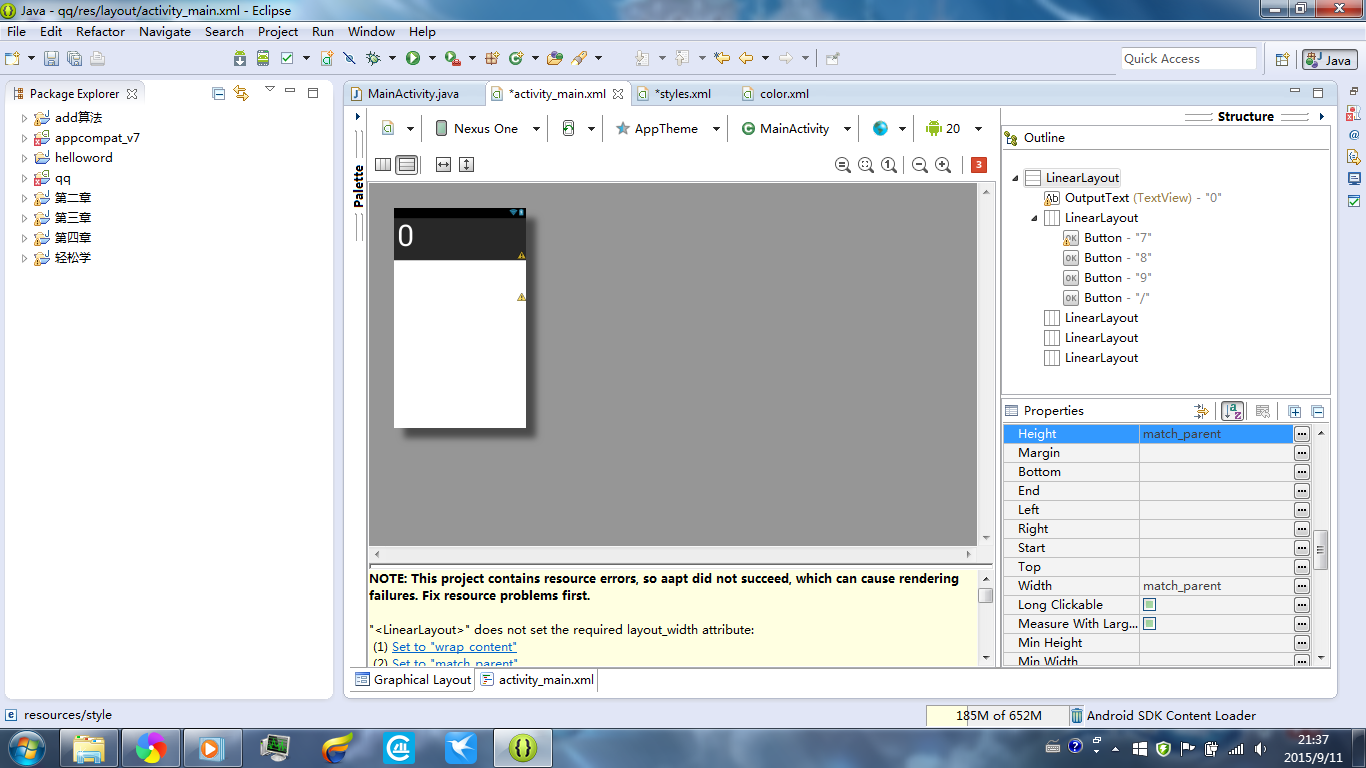The image size is (1366, 768).
Task: Click the ellipsis button for Height
Action: click(x=1302, y=434)
